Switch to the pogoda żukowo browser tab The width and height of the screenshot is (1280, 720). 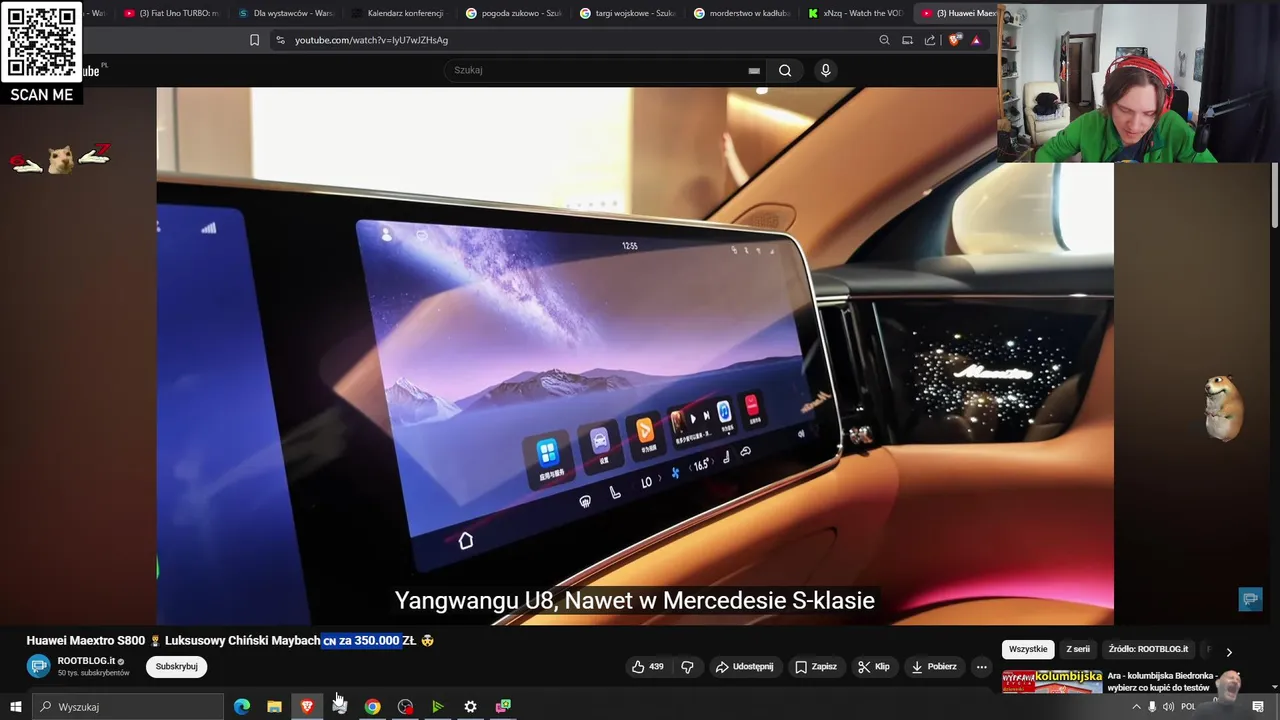[x=513, y=13]
